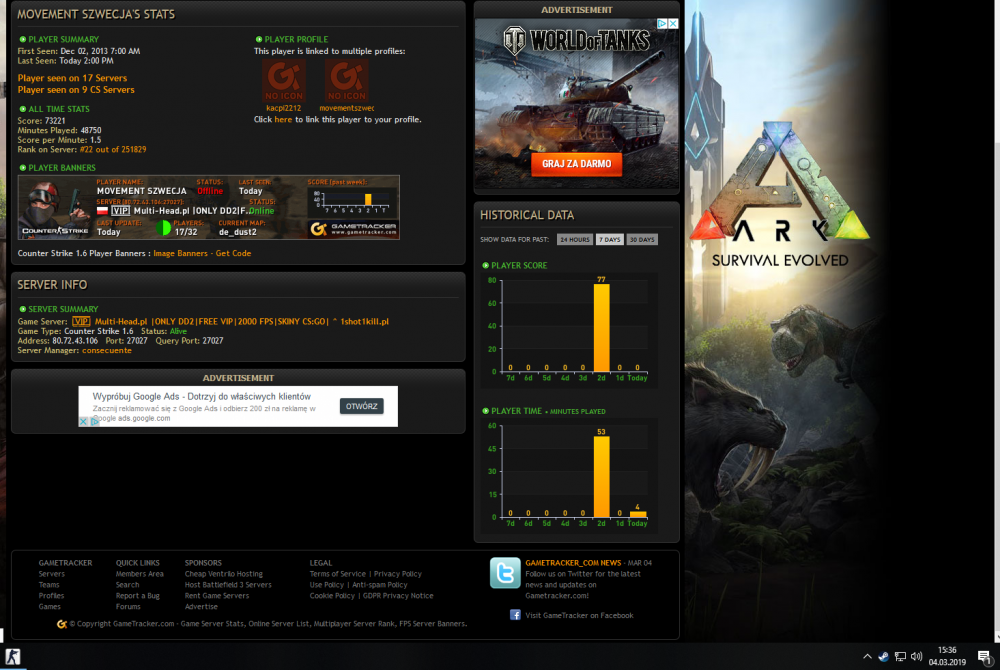The height and width of the screenshot is (670, 1000).
Task: Click the Twitter bird icon
Action: click(x=504, y=573)
